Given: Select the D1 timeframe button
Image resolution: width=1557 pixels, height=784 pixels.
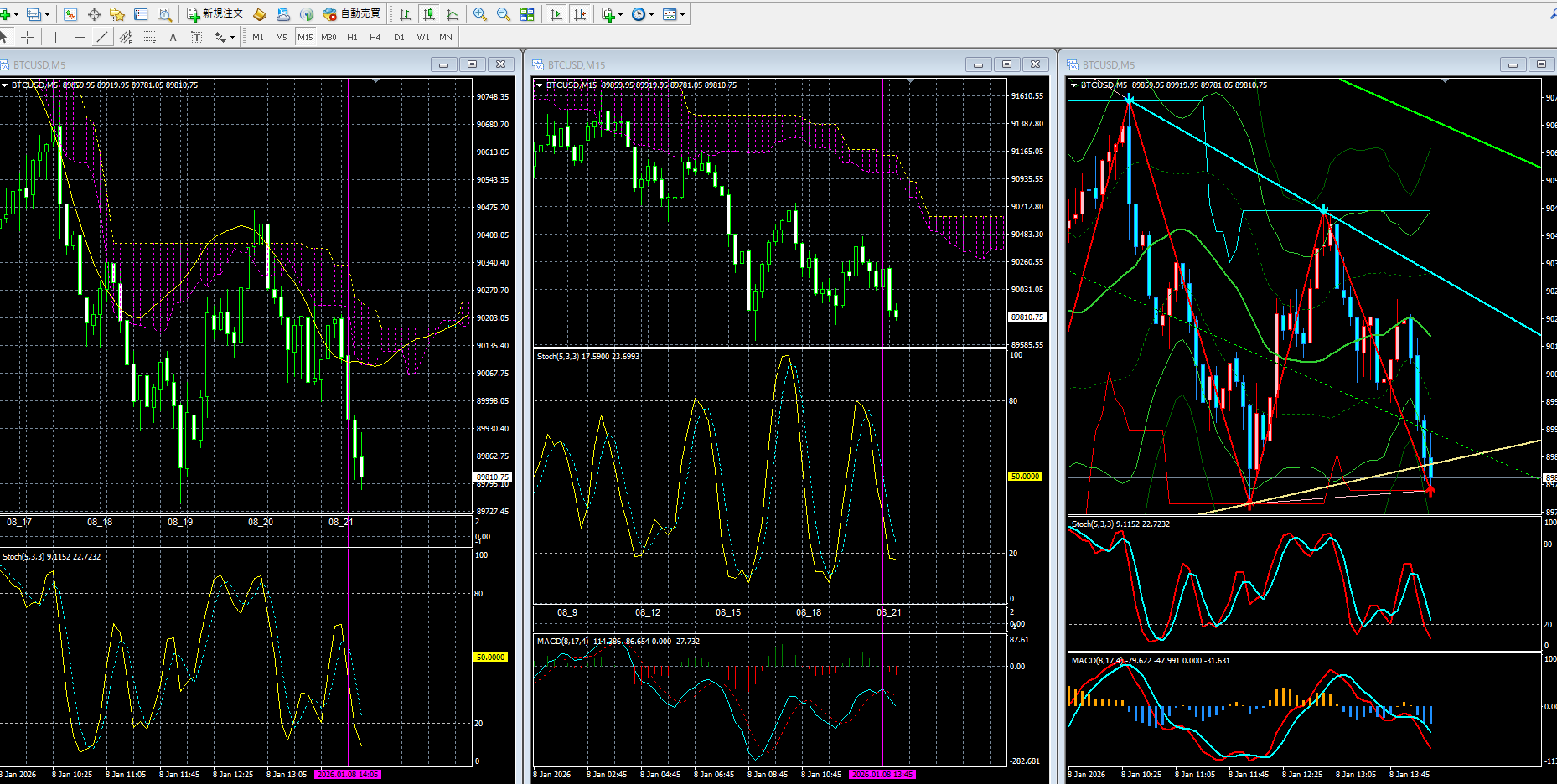Looking at the screenshot, I should click(399, 37).
